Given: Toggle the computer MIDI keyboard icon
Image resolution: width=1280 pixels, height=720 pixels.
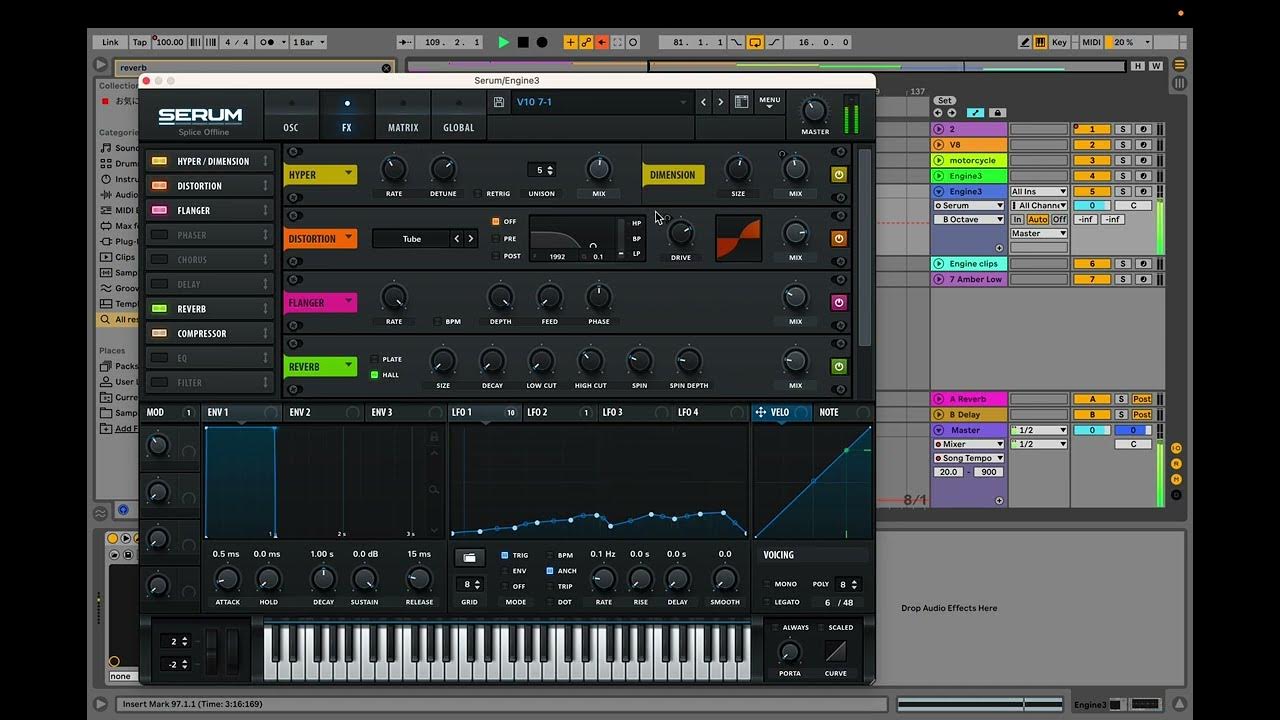Looking at the screenshot, I should (x=1040, y=42).
